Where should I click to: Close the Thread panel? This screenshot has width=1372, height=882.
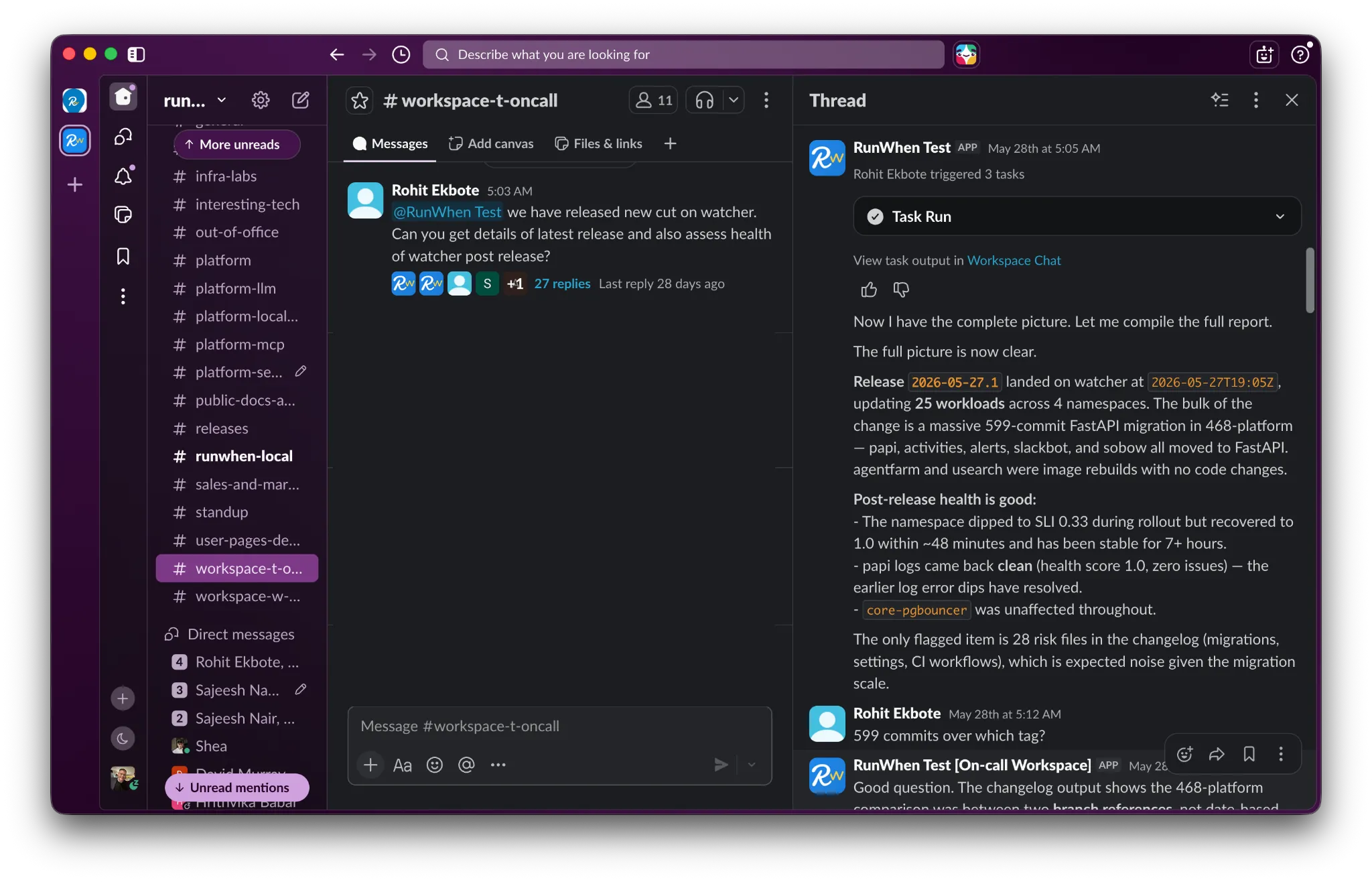1292,100
